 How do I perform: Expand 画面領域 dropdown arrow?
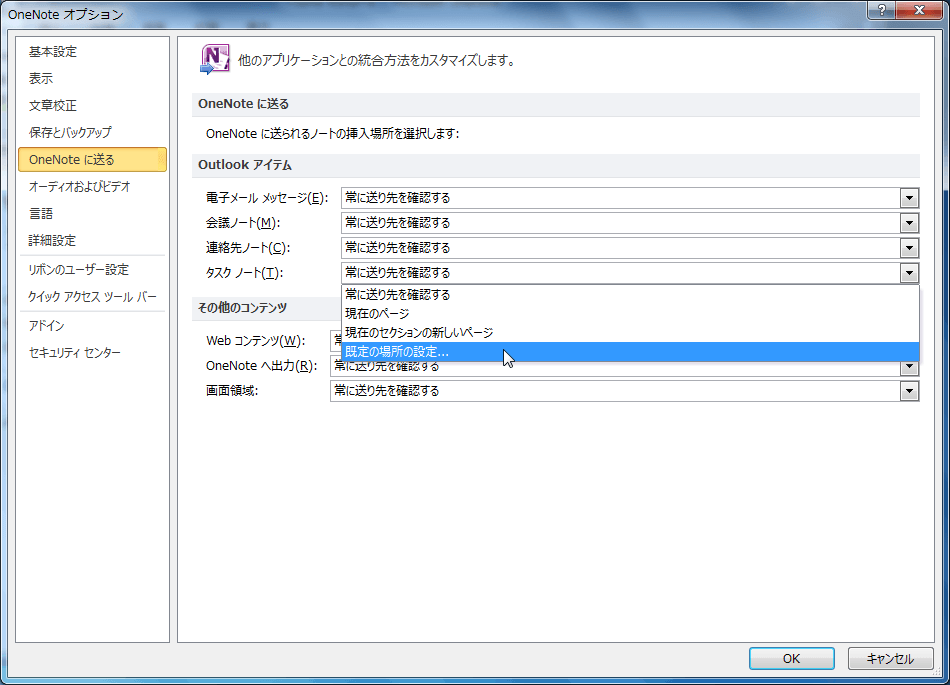909,391
